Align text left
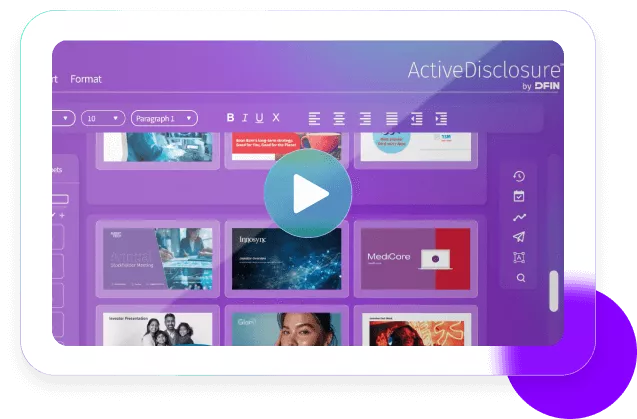The width and height of the screenshot is (637, 419). coord(314,118)
